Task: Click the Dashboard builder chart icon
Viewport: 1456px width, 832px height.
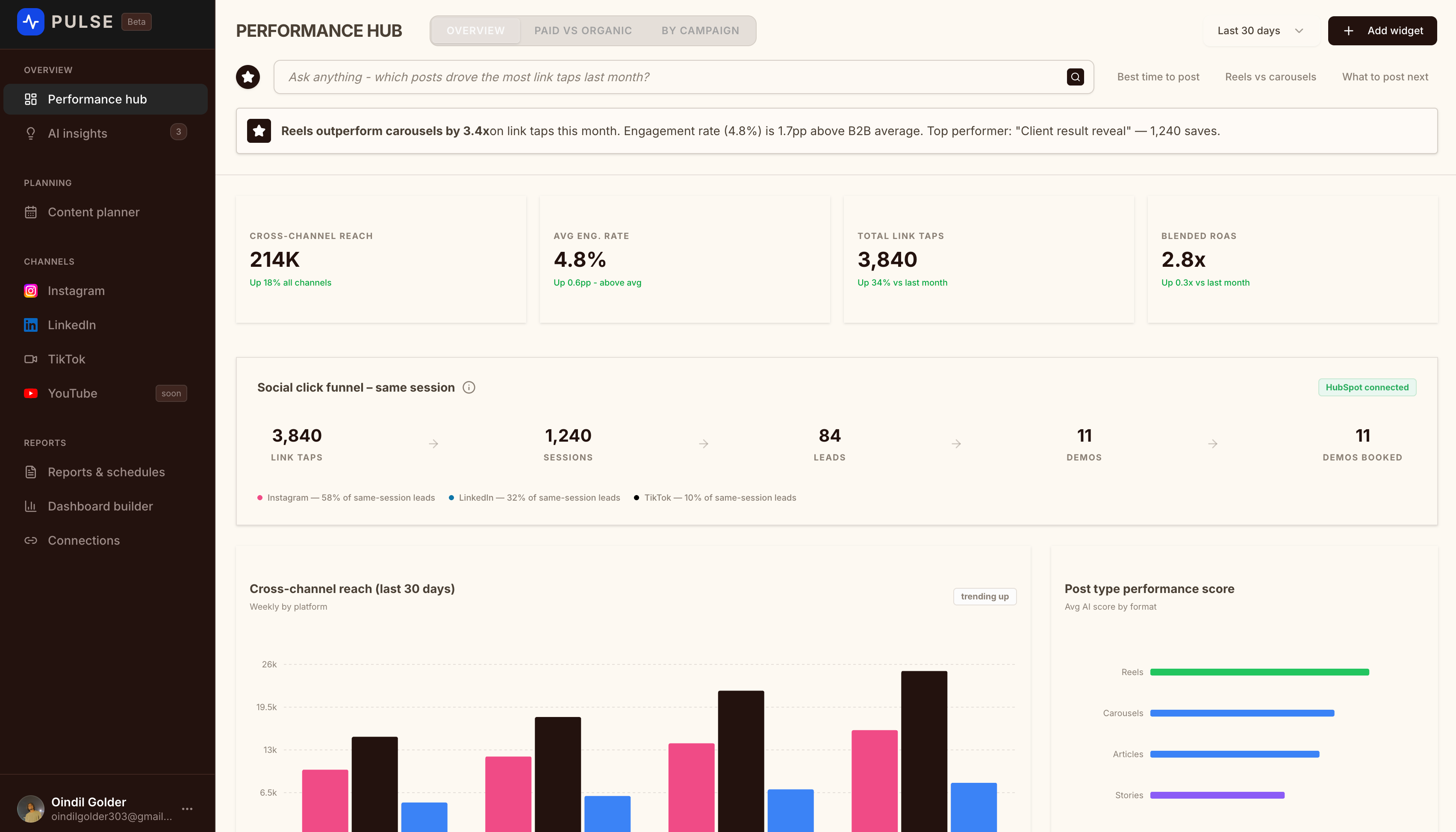Action: (x=31, y=506)
